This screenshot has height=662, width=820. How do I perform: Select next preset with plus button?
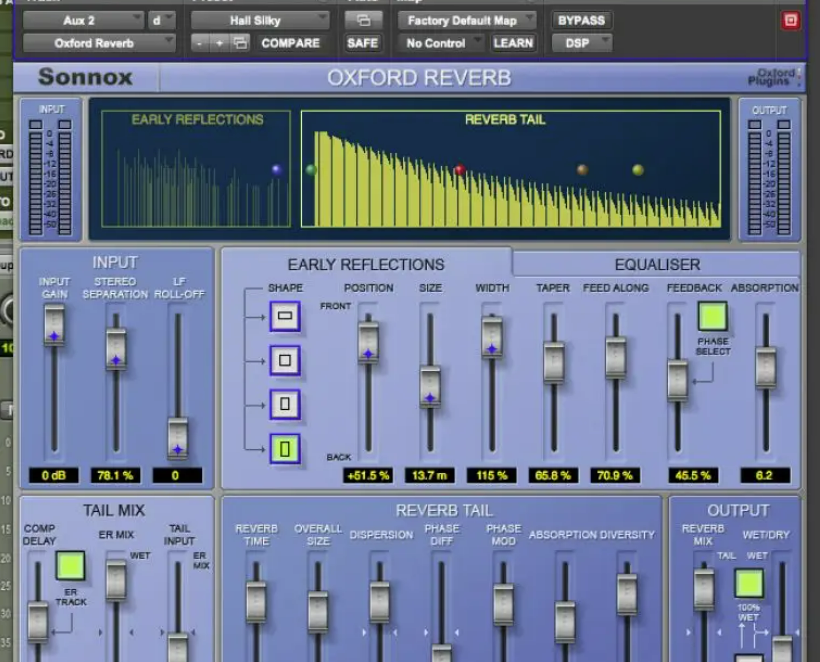(x=220, y=43)
